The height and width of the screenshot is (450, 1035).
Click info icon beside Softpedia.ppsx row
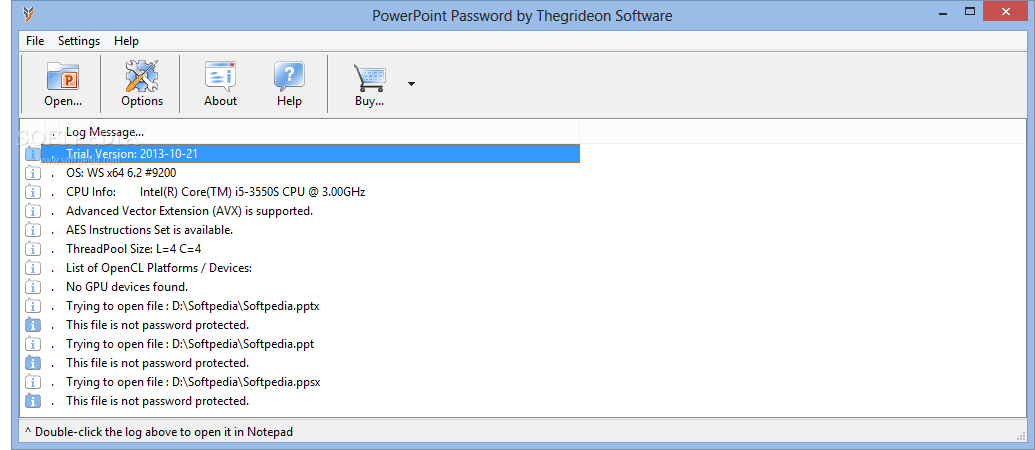[33, 382]
